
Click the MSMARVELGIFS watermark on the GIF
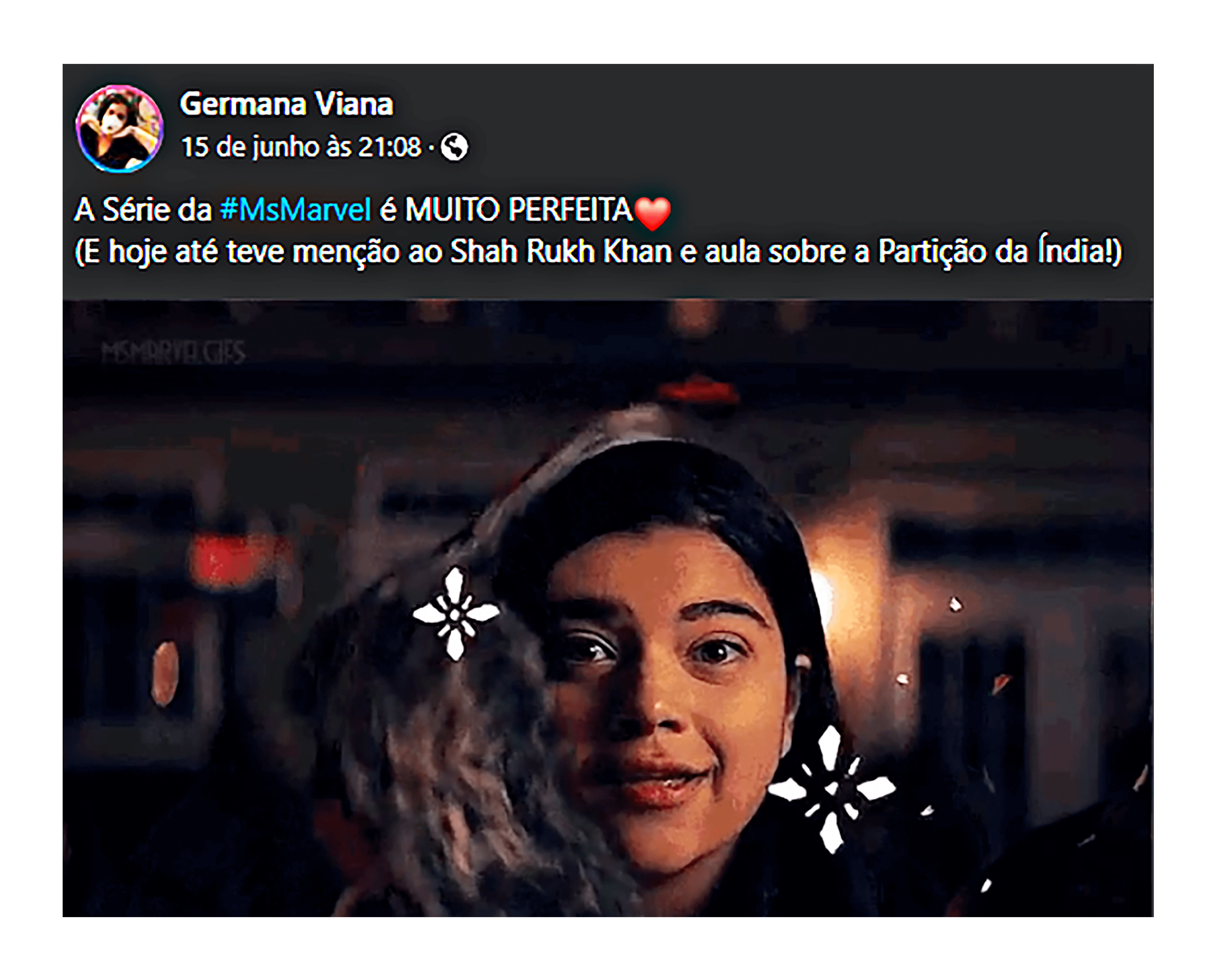tap(173, 352)
